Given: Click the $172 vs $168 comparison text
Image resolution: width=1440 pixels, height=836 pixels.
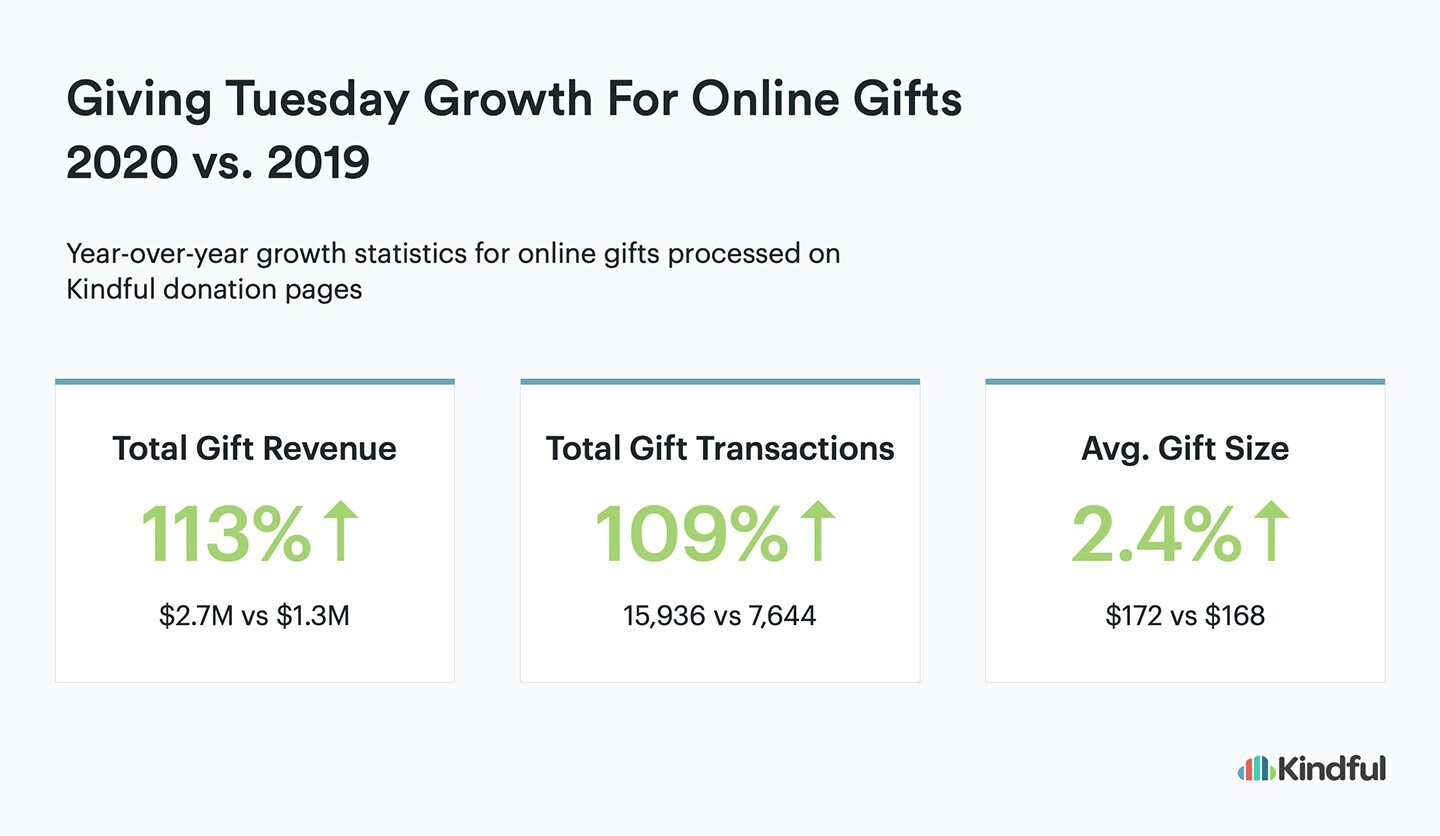Looking at the screenshot, I should pos(1185,616).
